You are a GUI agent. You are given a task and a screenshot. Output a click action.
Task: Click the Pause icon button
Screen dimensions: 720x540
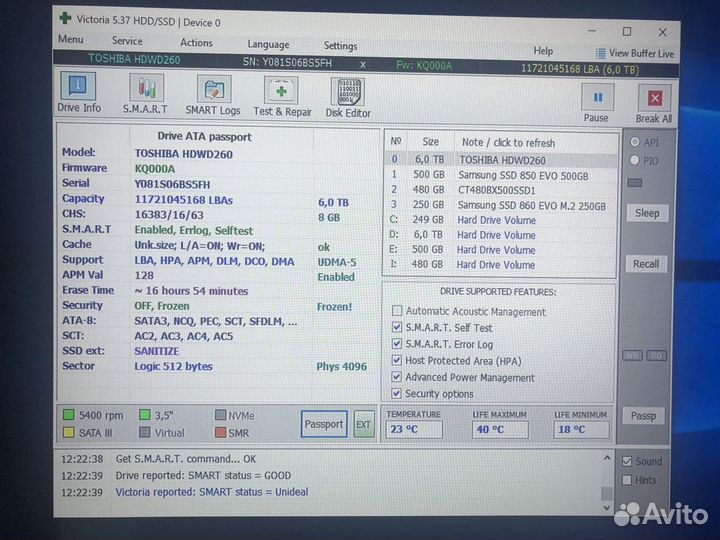[597, 97]
